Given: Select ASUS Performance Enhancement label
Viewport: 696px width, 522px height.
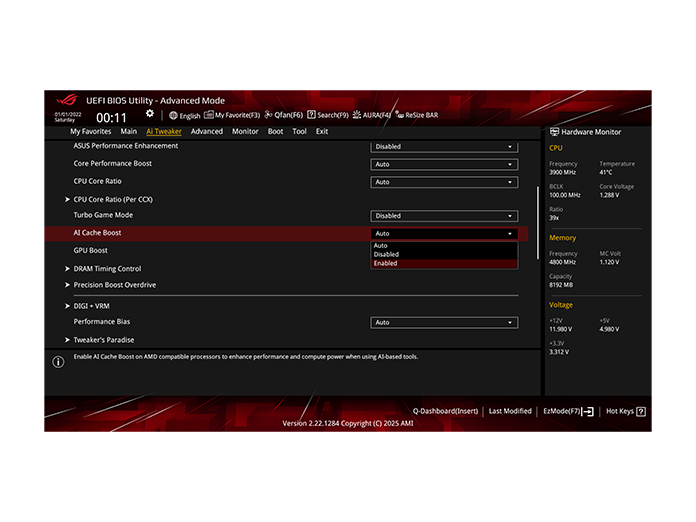Looking at the screenshot, I should coord(126,146).
